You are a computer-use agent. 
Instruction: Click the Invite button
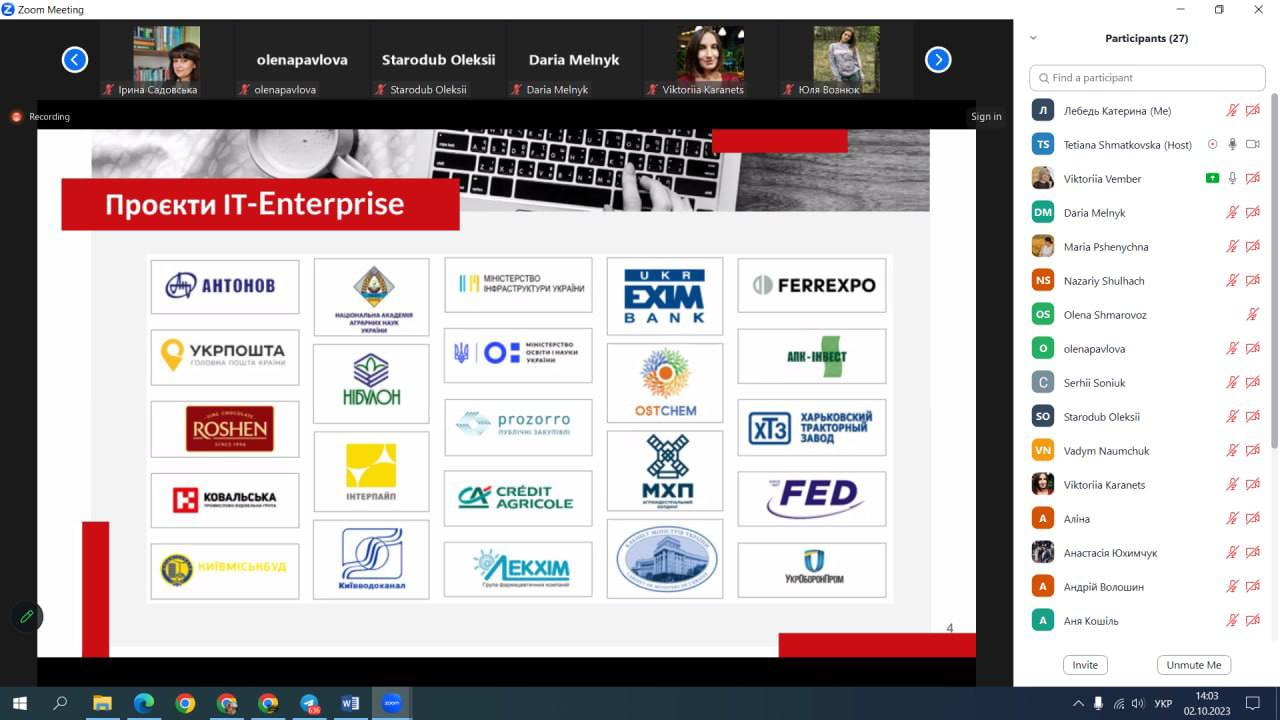click(1085, 665)
